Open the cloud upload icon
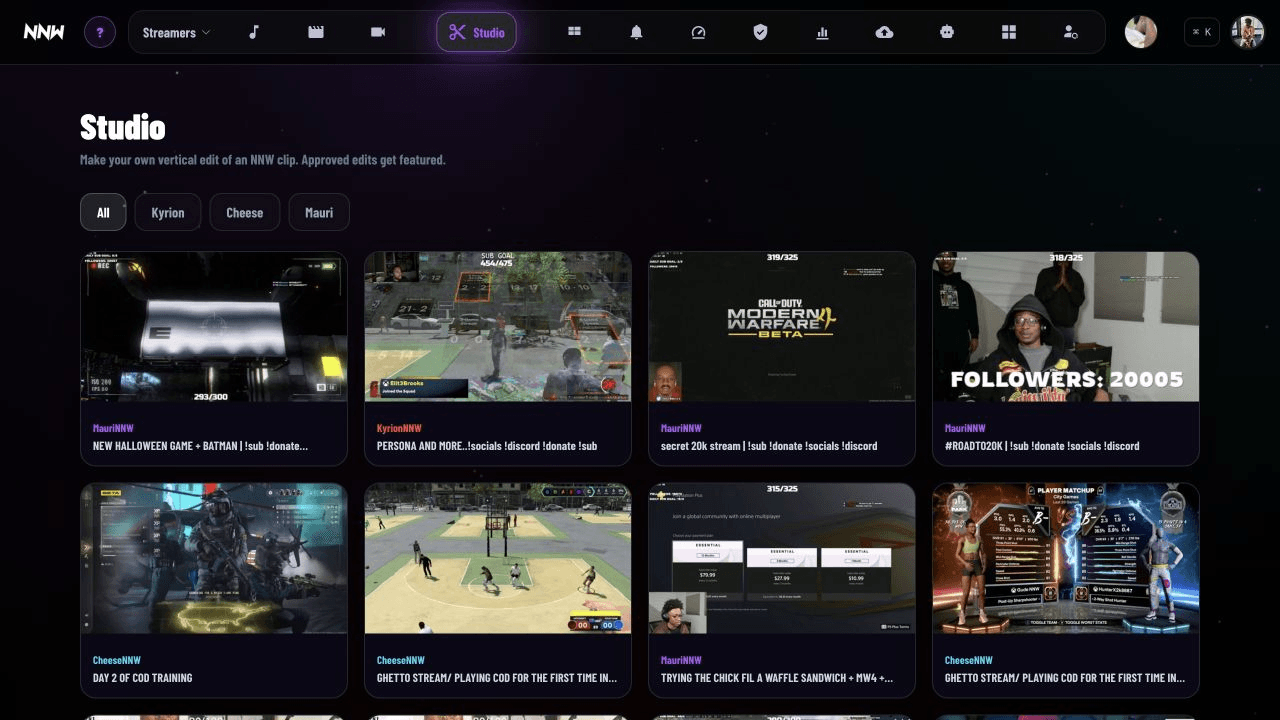Image resolution: width=1280 pixels, height=720 pixels. click(x=884, y=32)
